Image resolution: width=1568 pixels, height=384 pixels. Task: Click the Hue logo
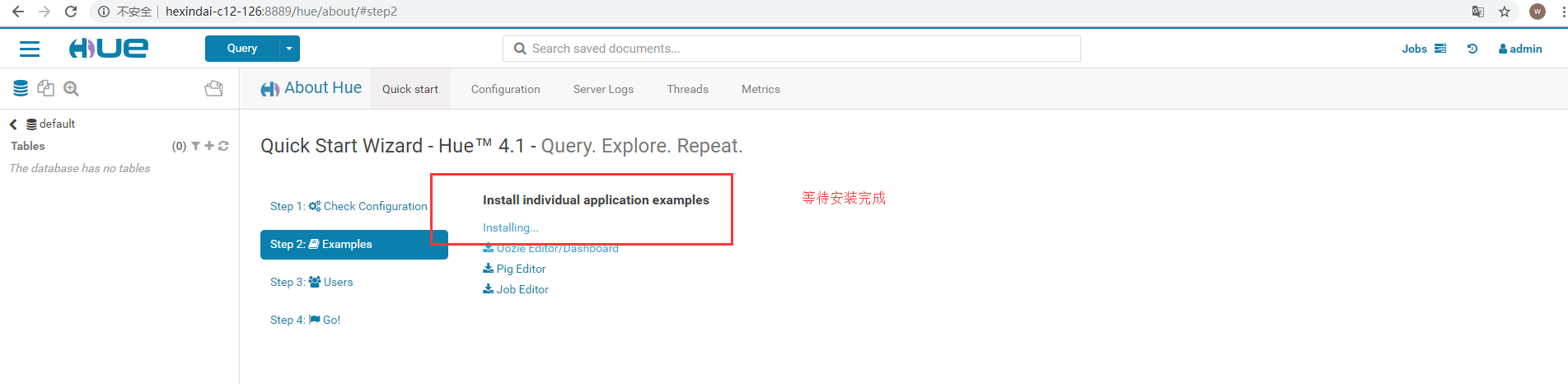coord(109,48)
